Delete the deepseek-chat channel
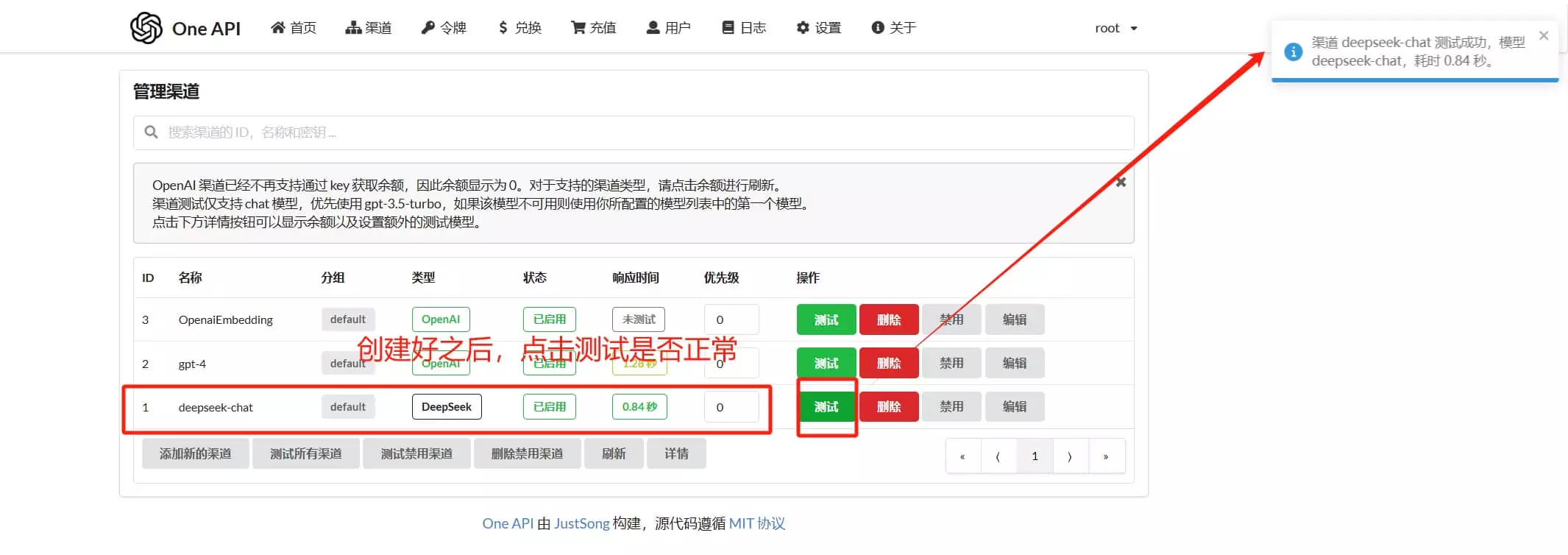This screenshot has height=555, width=1568. [889, 406]
